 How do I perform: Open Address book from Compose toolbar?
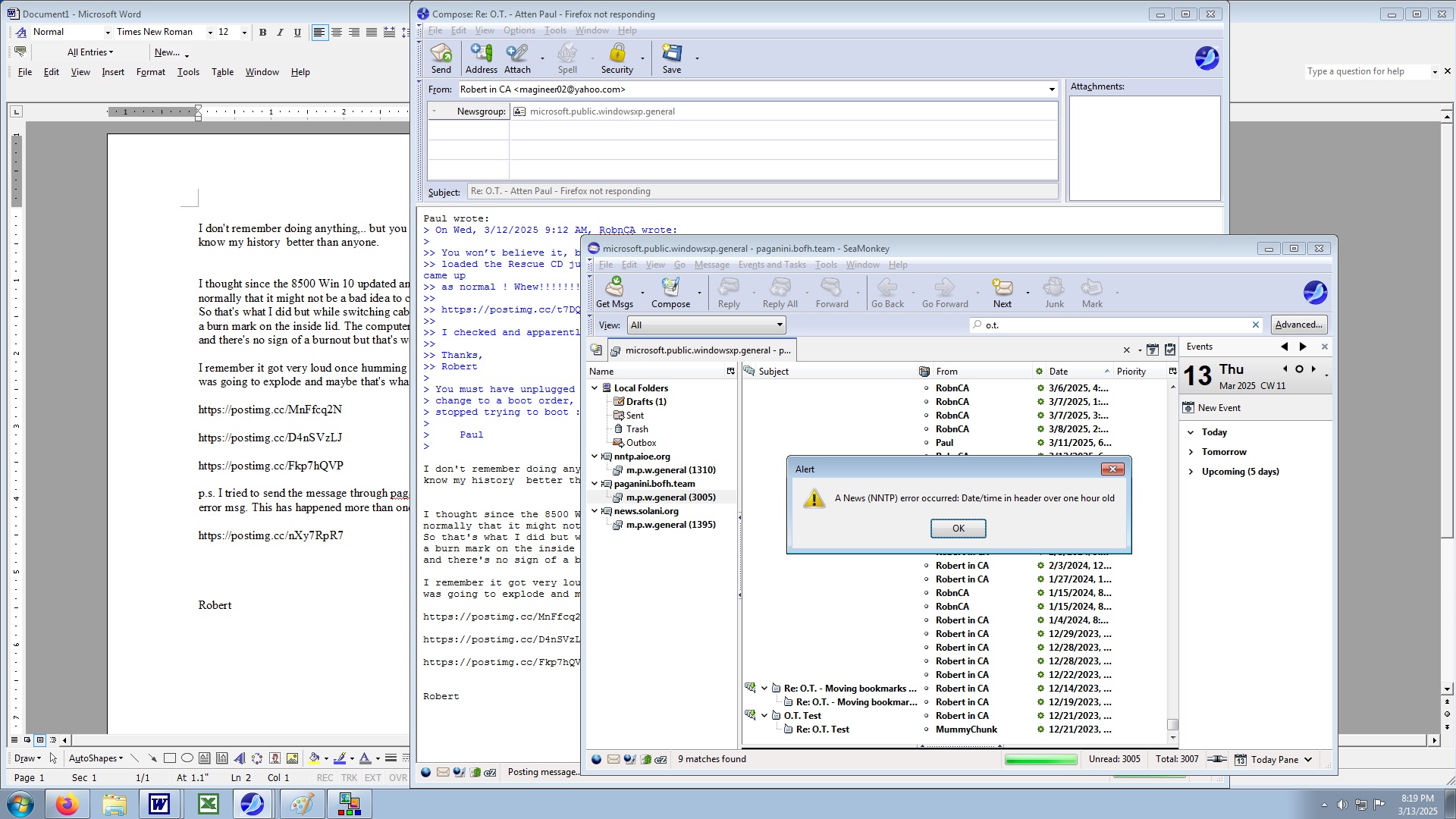click(x=482, y=58)
